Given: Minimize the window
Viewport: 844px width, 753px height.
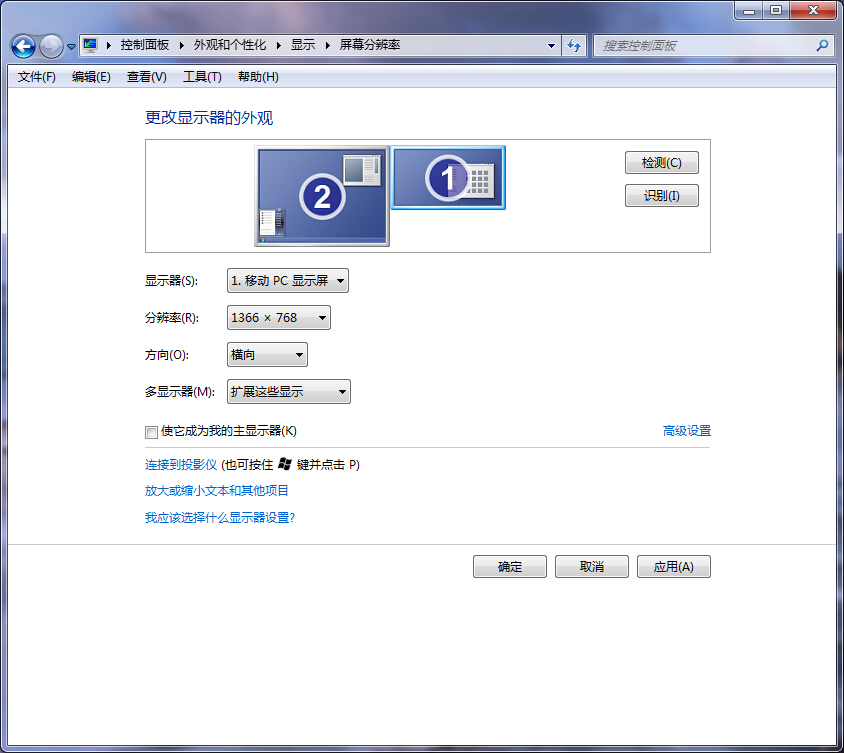Looking at the screenshot, I should tap(749, 10).
